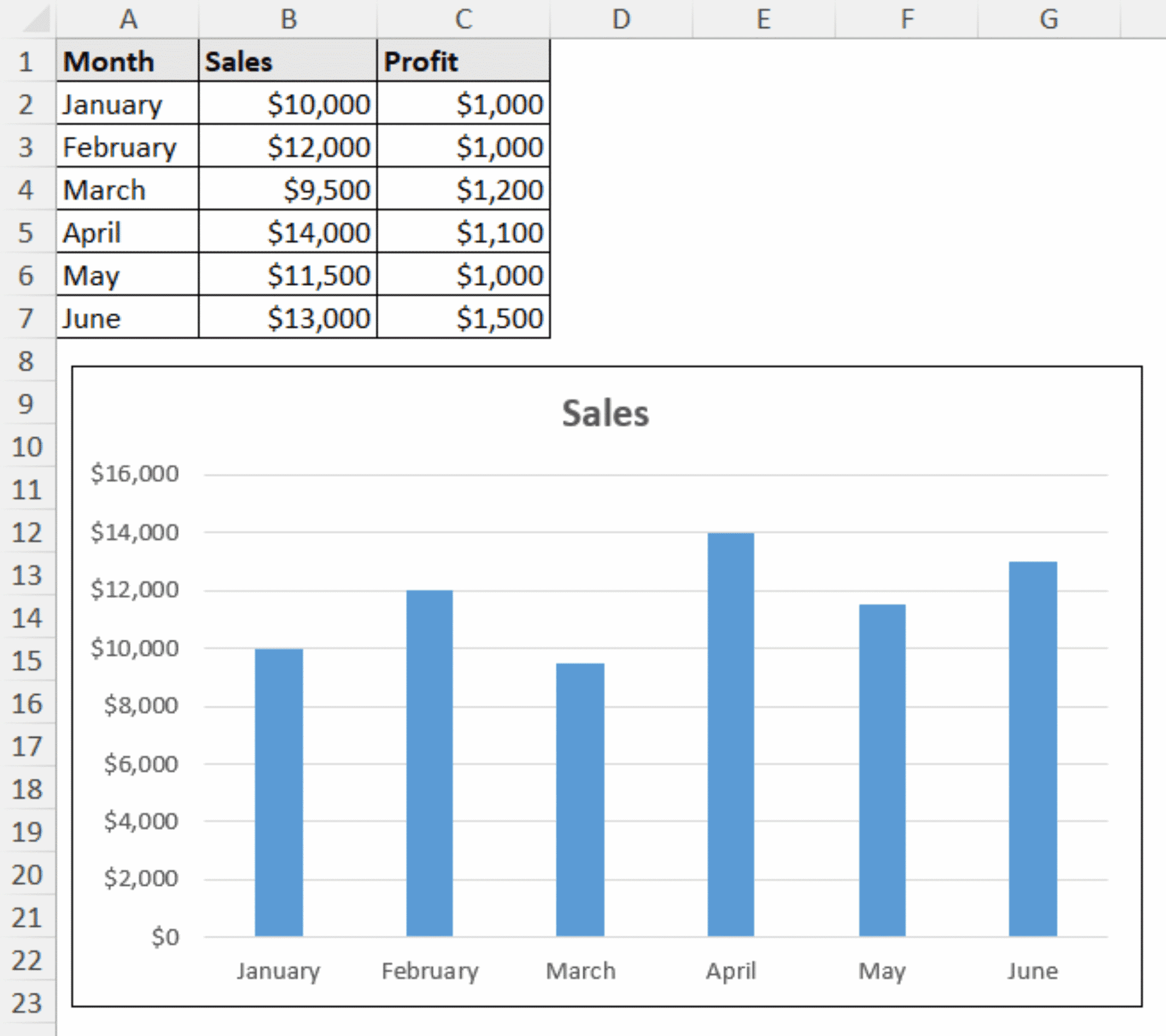Click the $16,000 axis label
This screenshot has height=1036, width=1166.
pyautogui.click(x=134, y=473)
